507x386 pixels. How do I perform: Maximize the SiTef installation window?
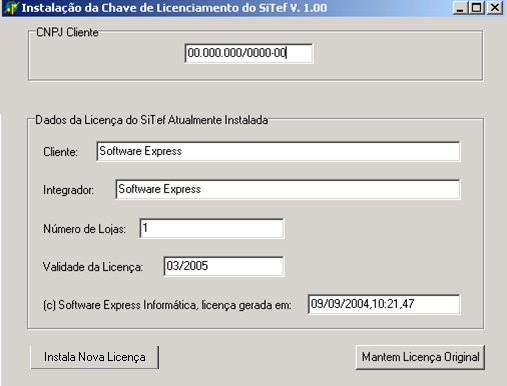pyautogui.click(x=477, y=8)
